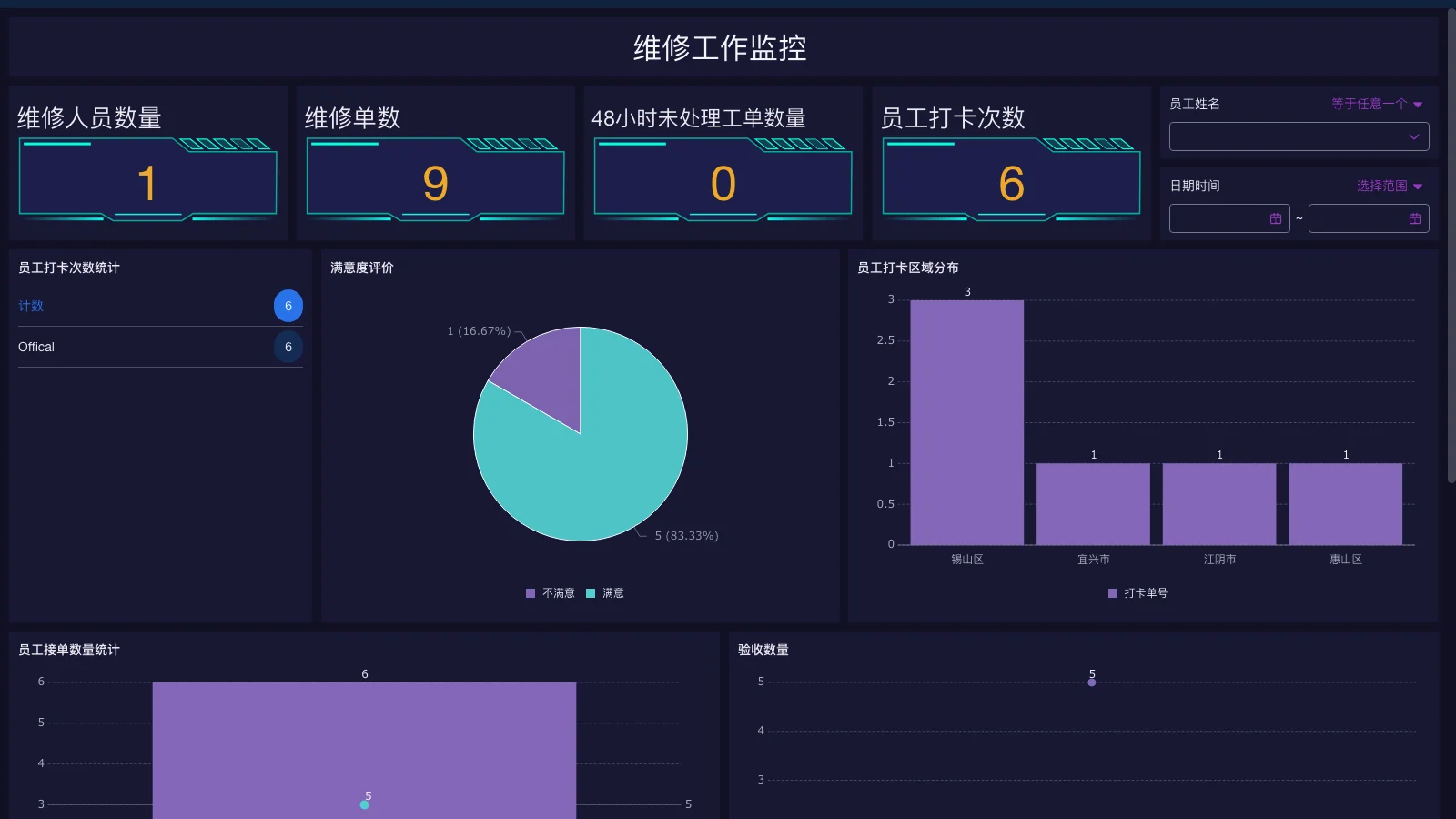Click the data point in 验收数量 chart
1456x819 pixels.
click(1092, 682)
